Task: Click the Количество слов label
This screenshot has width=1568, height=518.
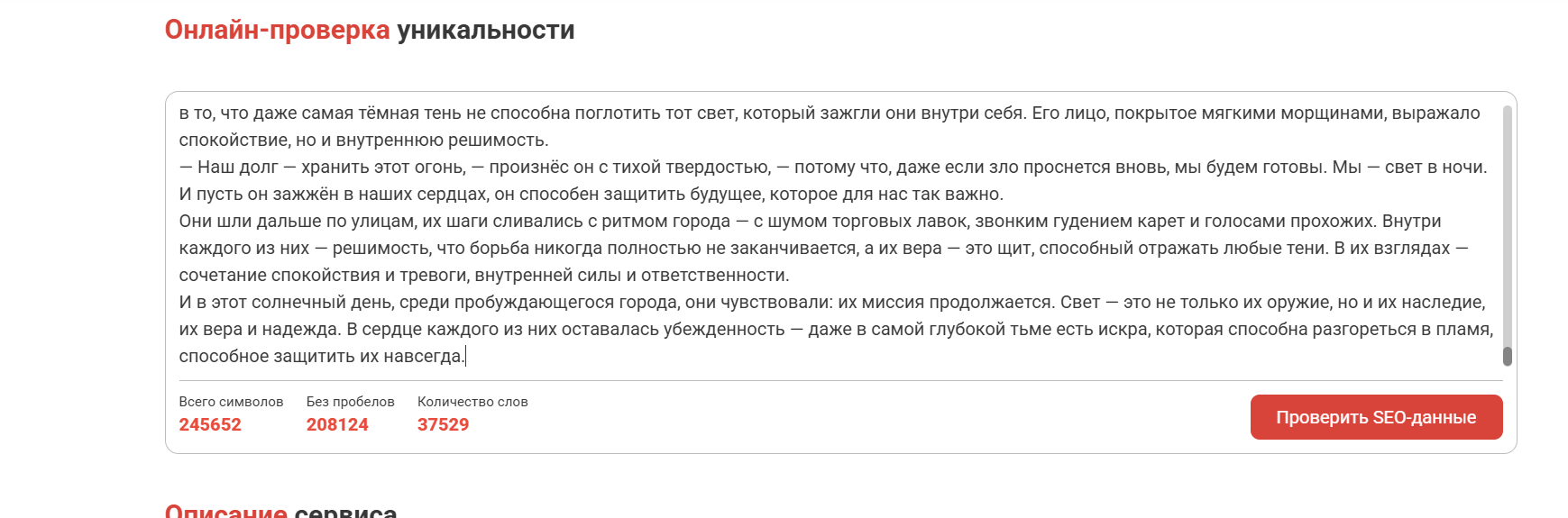Action: pyautogui.click(x=472, y=402)
